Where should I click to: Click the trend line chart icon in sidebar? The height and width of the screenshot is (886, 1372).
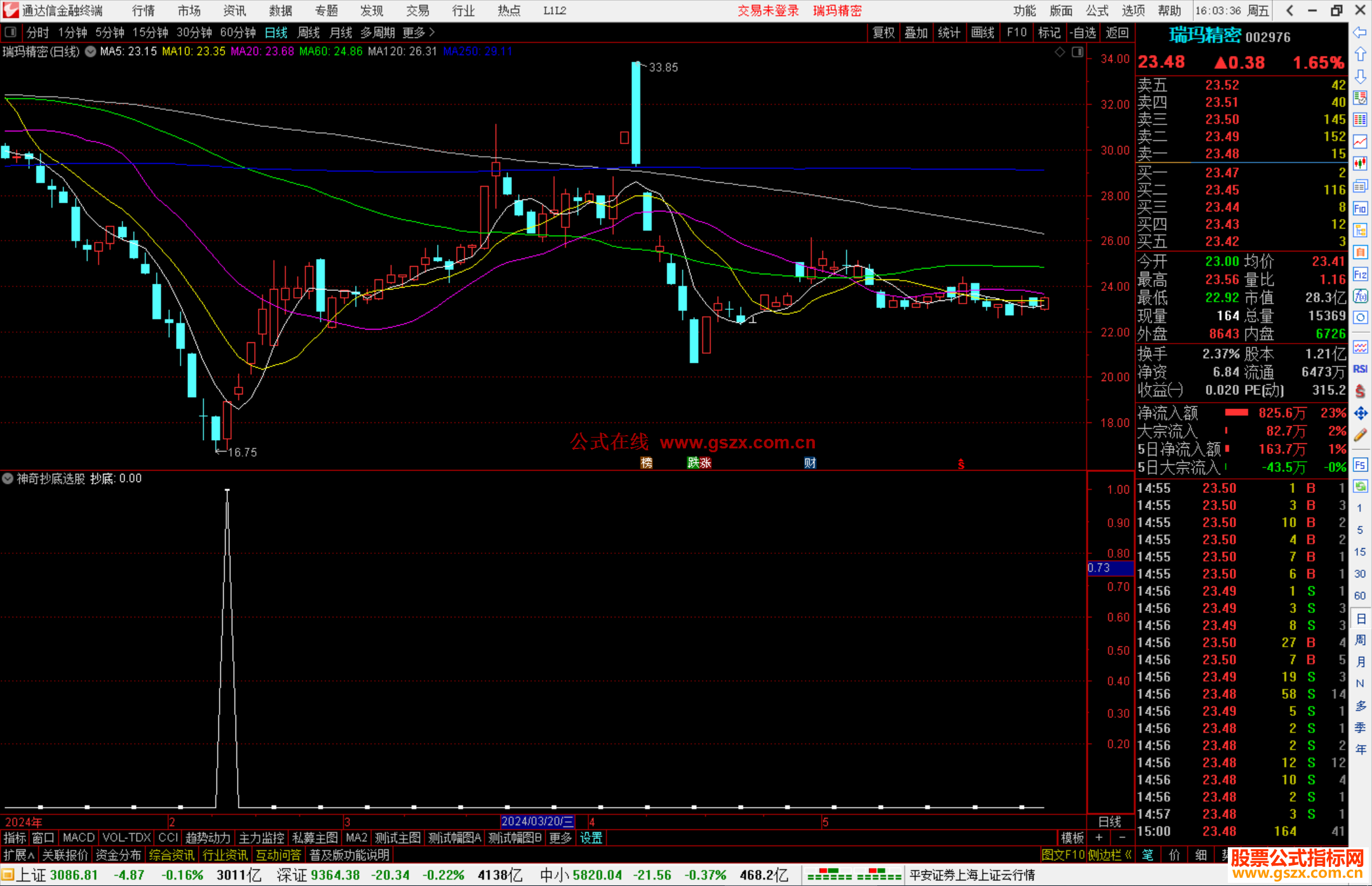[1360, 142]
